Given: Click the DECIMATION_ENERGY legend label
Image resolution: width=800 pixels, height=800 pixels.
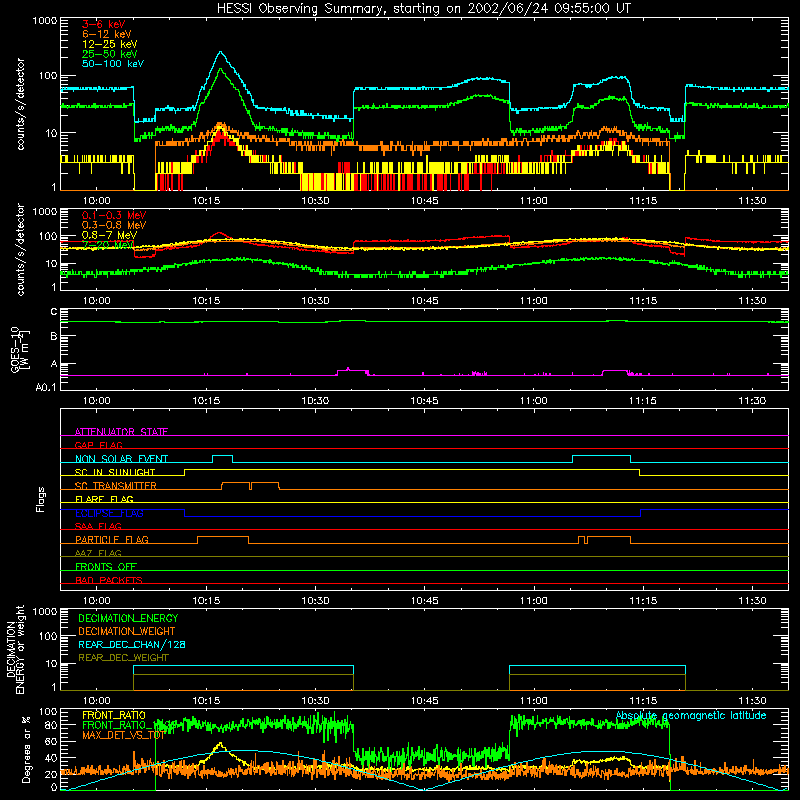Looking at the screenshot, I should tap(128, 618).
